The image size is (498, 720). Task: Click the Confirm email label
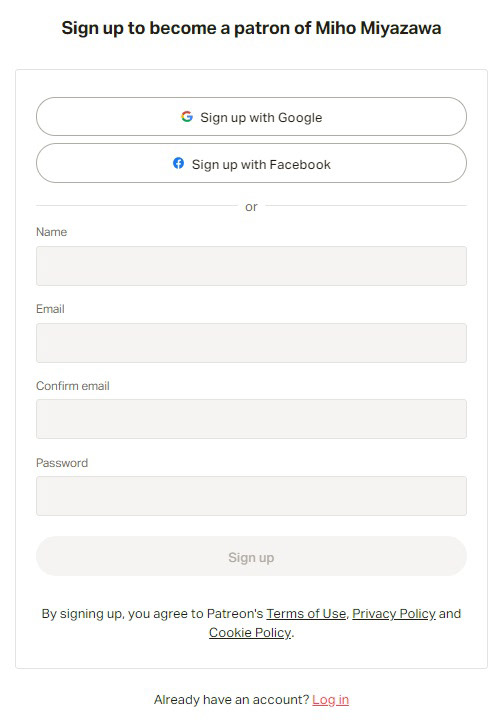point(73,386)
